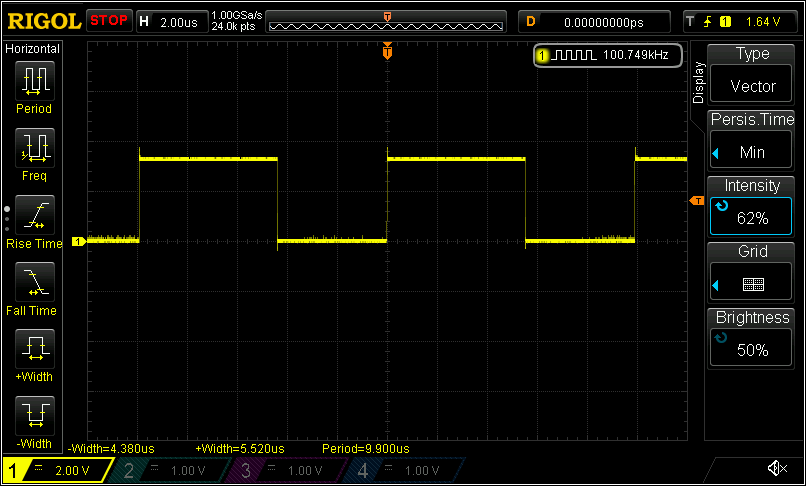Open the display Type Vector menu
806x486 pixels.
pyautogui.click(x=752, y=72)
